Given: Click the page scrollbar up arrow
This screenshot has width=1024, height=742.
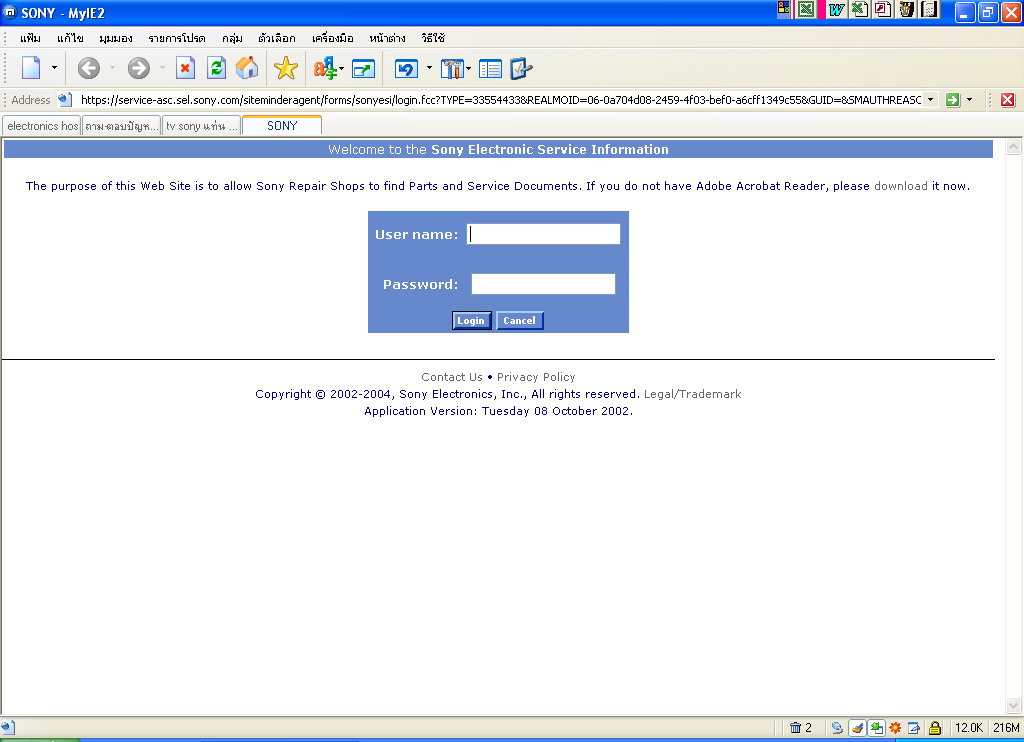Looking at the screenshot, I should (1013, 146).
